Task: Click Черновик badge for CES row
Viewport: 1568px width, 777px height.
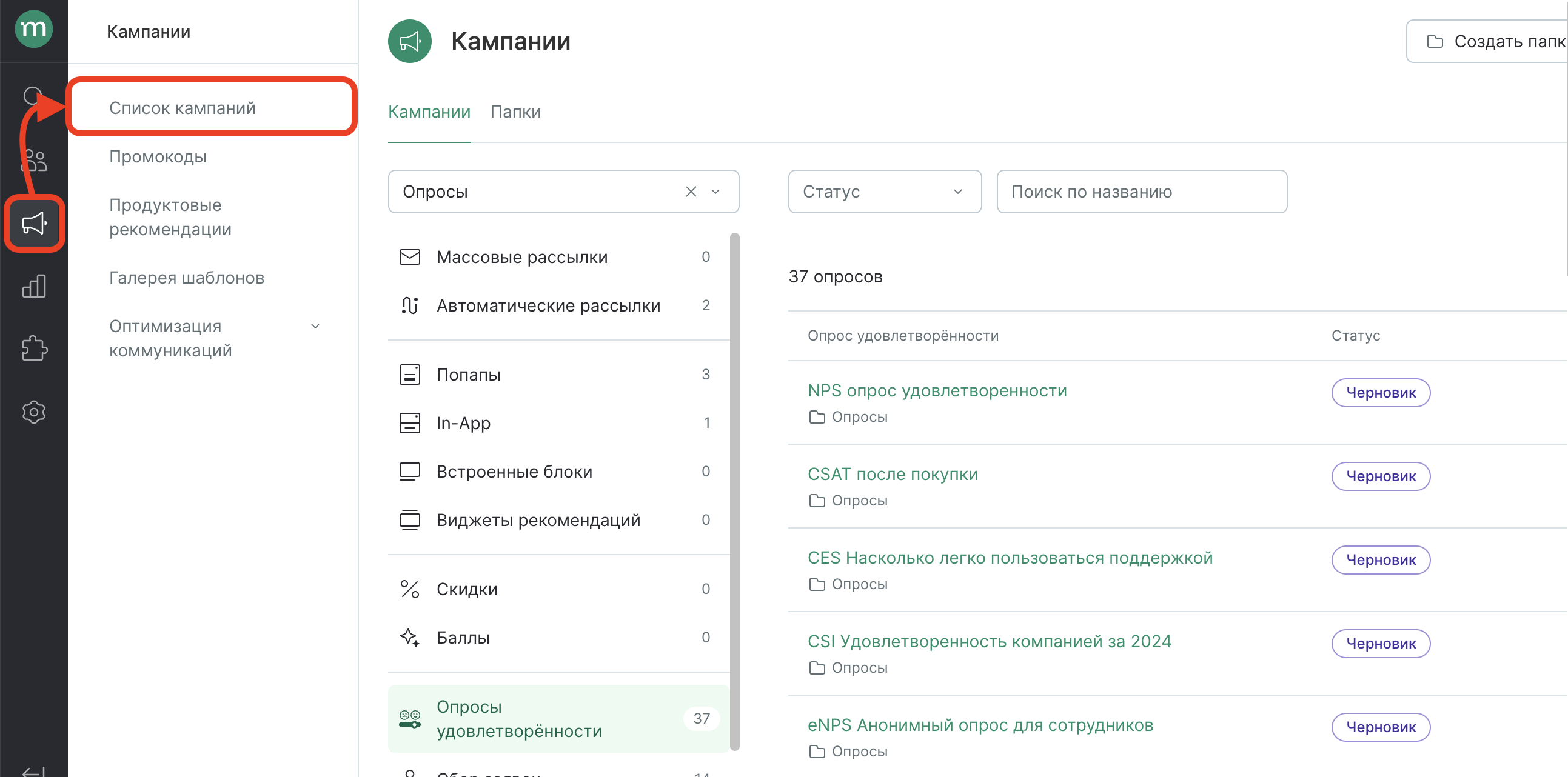Action: [1381, 560]
